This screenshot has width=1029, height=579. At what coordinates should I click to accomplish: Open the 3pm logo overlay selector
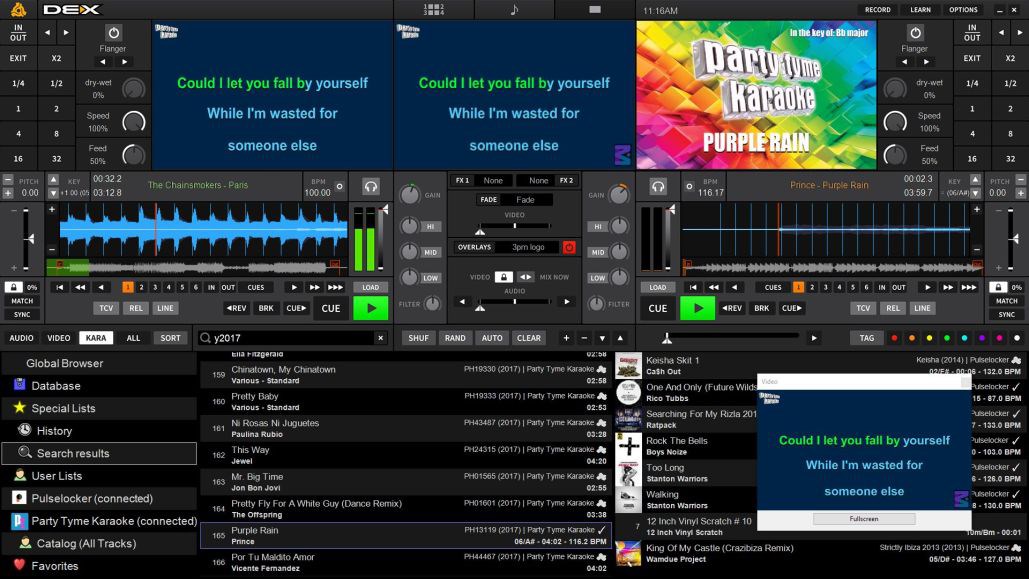tap(529, 247)
